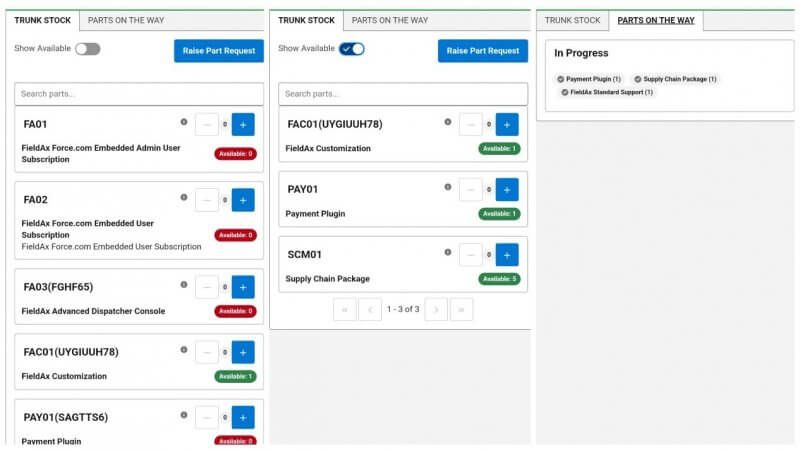This screenshot has width=800, height=450.
Task: Increase quantity for PAY01(SAGTTS6)
Action: click(243, 417)
